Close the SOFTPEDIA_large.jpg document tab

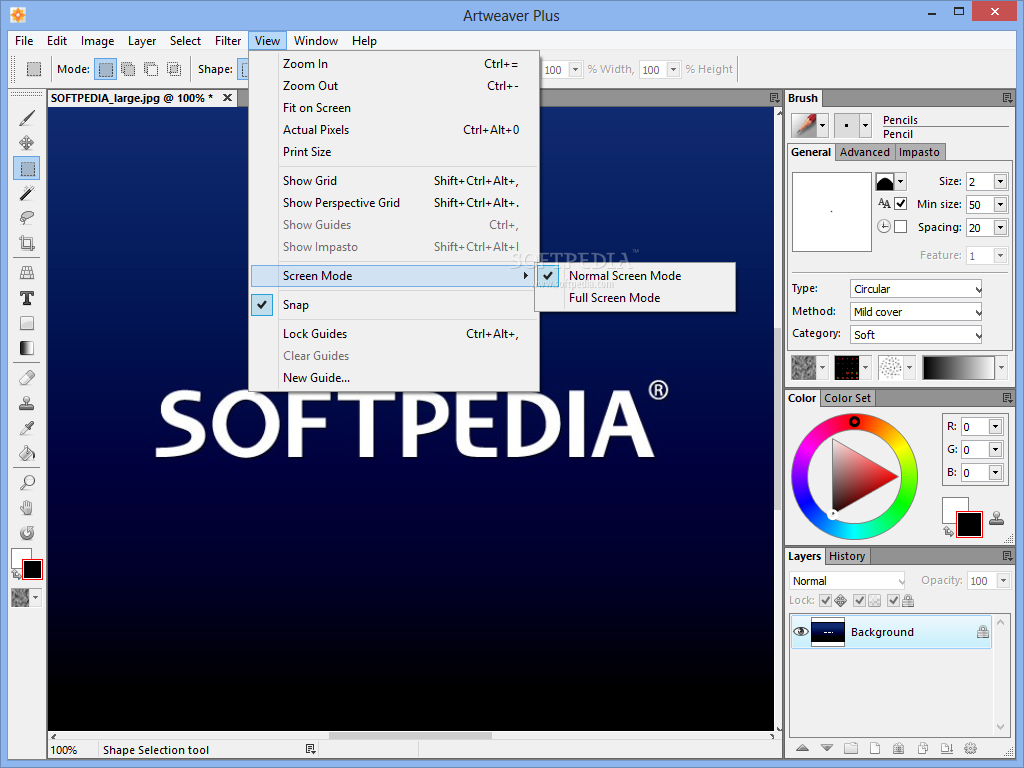click(227, 97)
